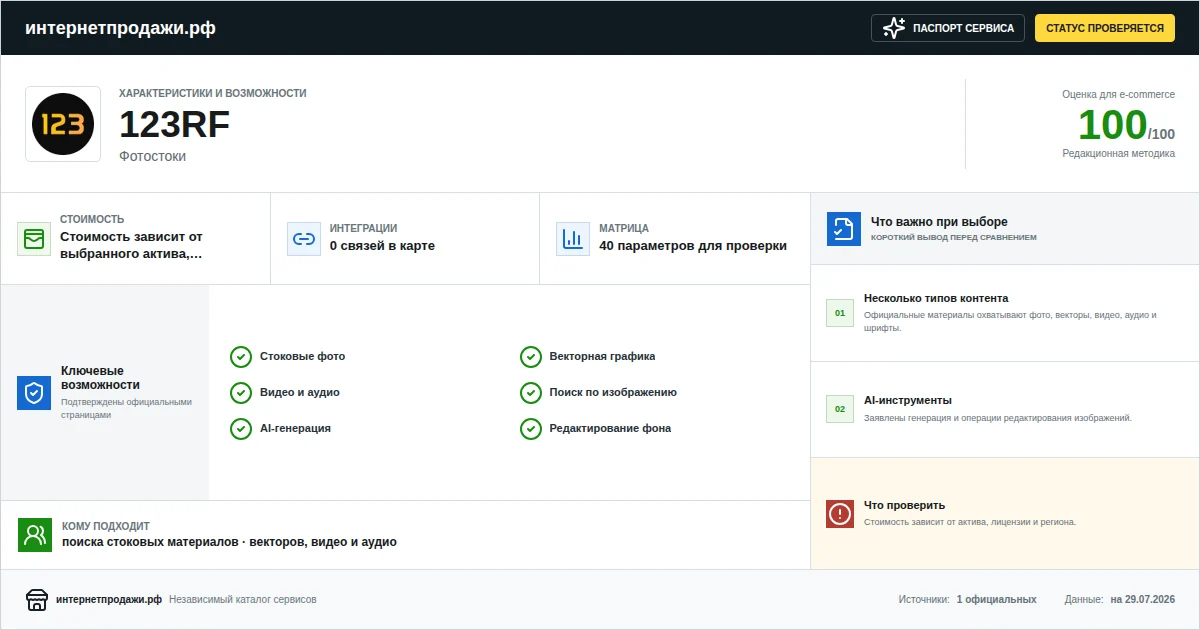Select the AI-генерация feature text

(295, 429)
